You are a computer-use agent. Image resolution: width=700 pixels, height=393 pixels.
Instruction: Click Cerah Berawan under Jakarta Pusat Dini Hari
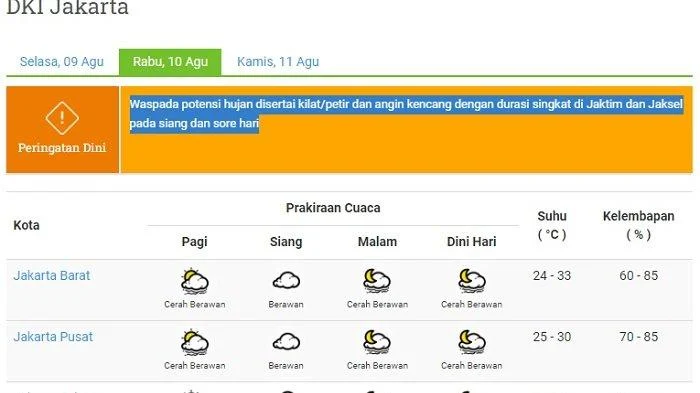pos(471,365)
